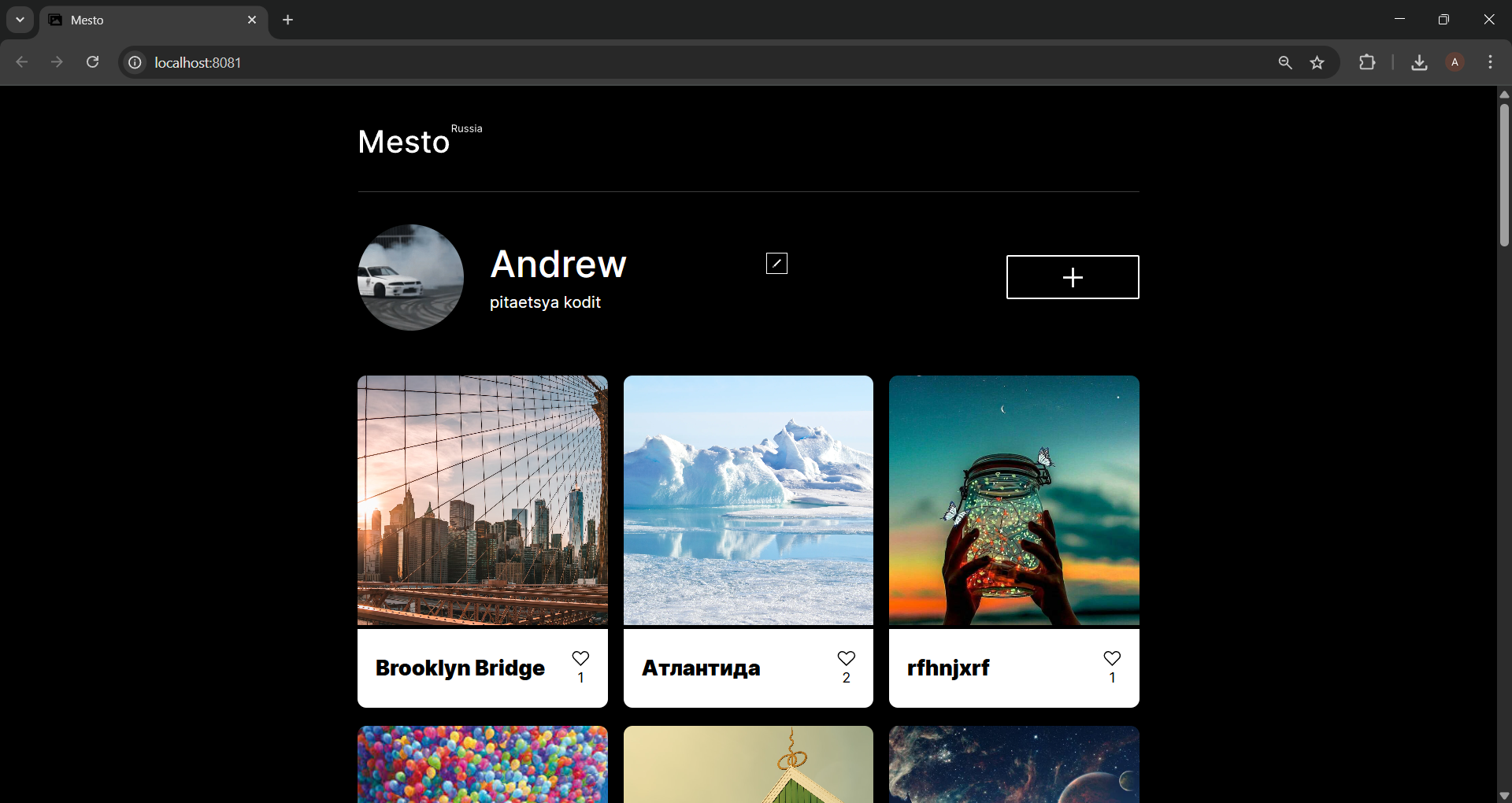Open the Brooklyn Bridge photo
The image size is (1512, 803).
tap(482, 501)
